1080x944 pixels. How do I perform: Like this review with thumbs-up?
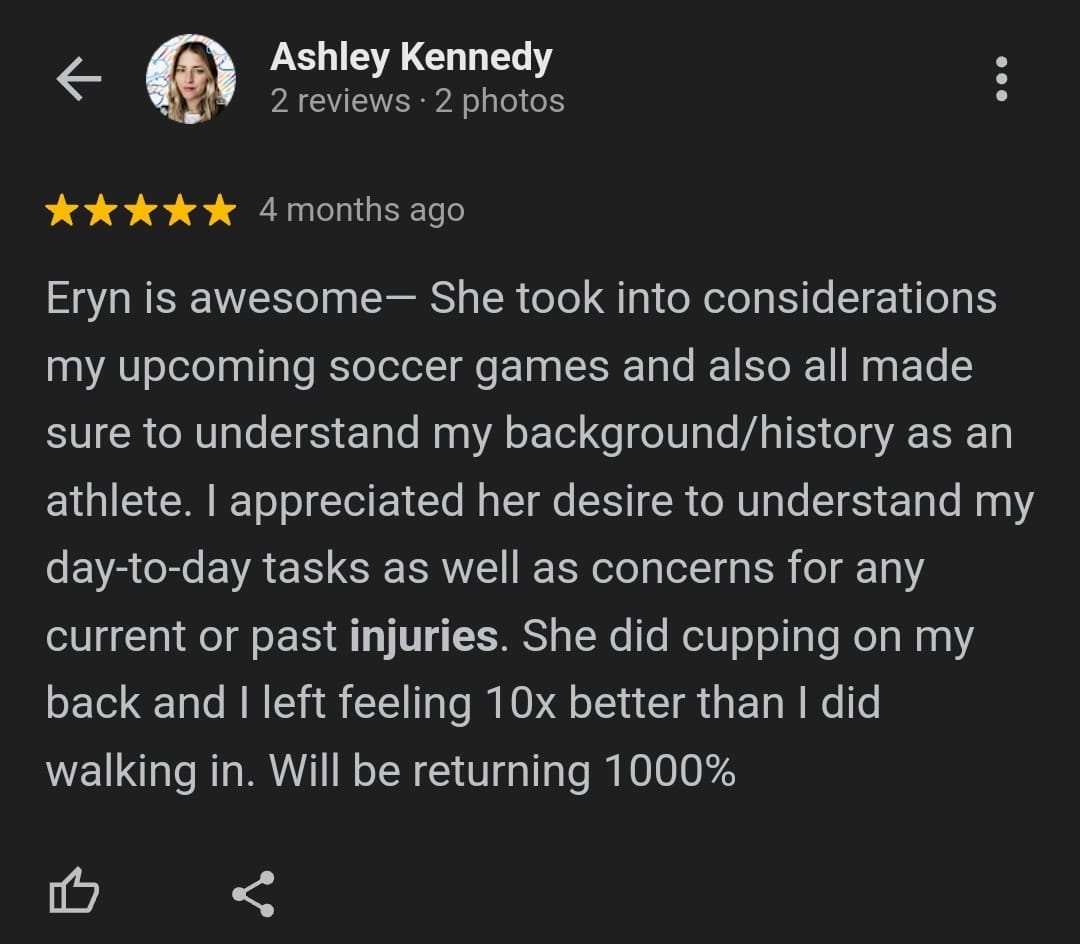tap(74, 892)
